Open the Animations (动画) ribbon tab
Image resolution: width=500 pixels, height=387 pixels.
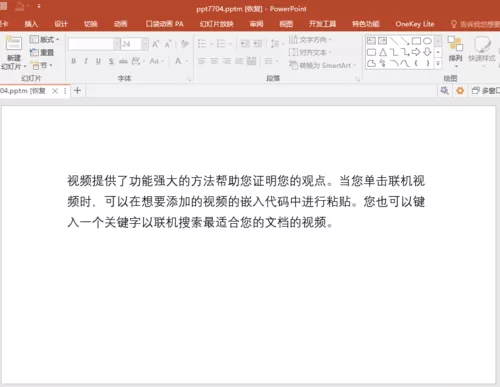pyautogui.click(x=120, y=24)
